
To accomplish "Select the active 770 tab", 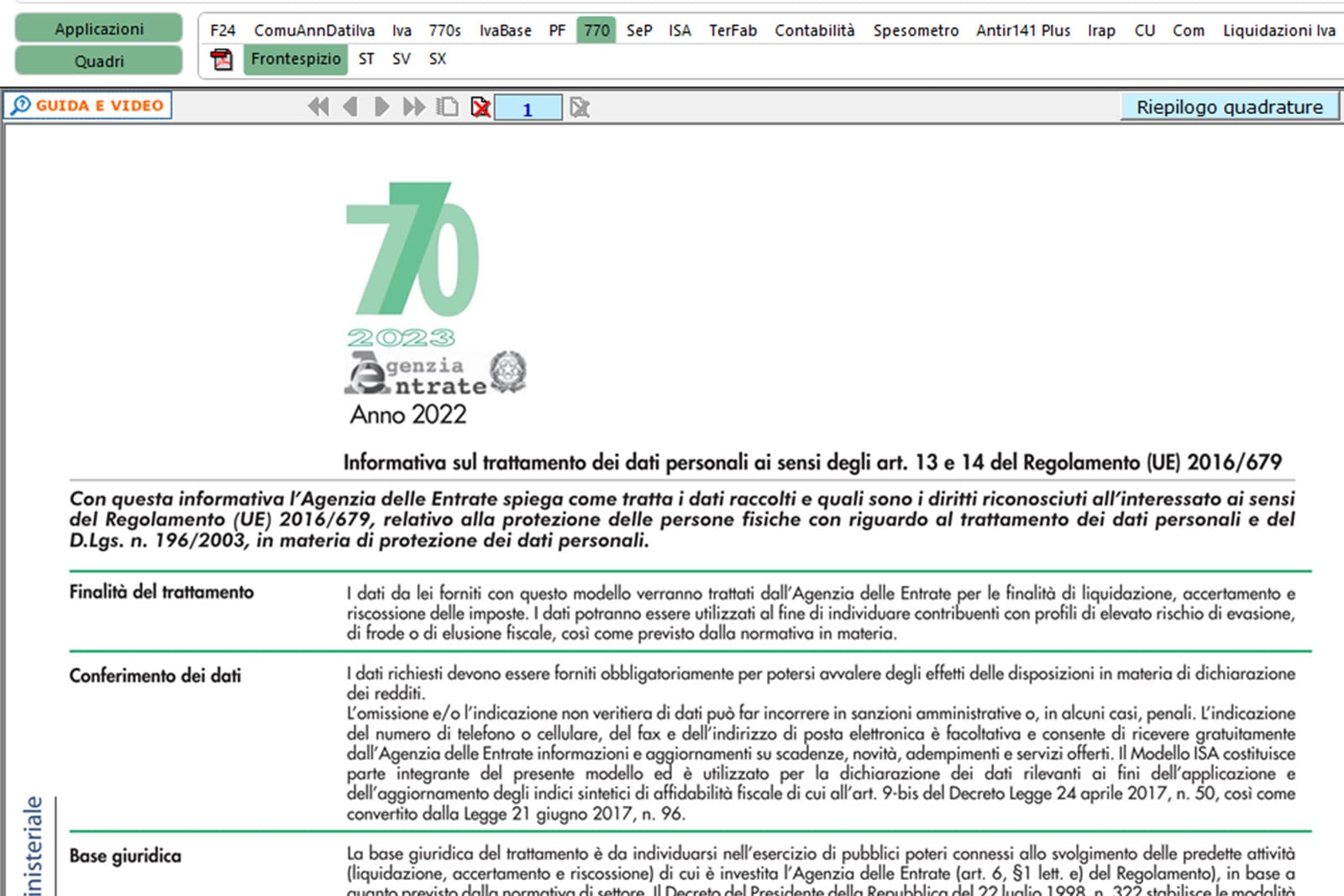I will click(596, 30).
